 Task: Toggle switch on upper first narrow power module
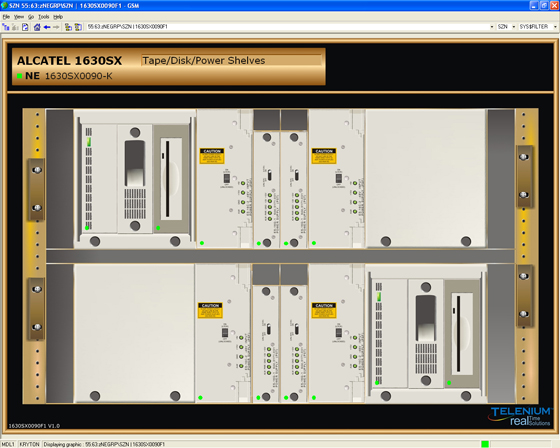tap(270, 175)
